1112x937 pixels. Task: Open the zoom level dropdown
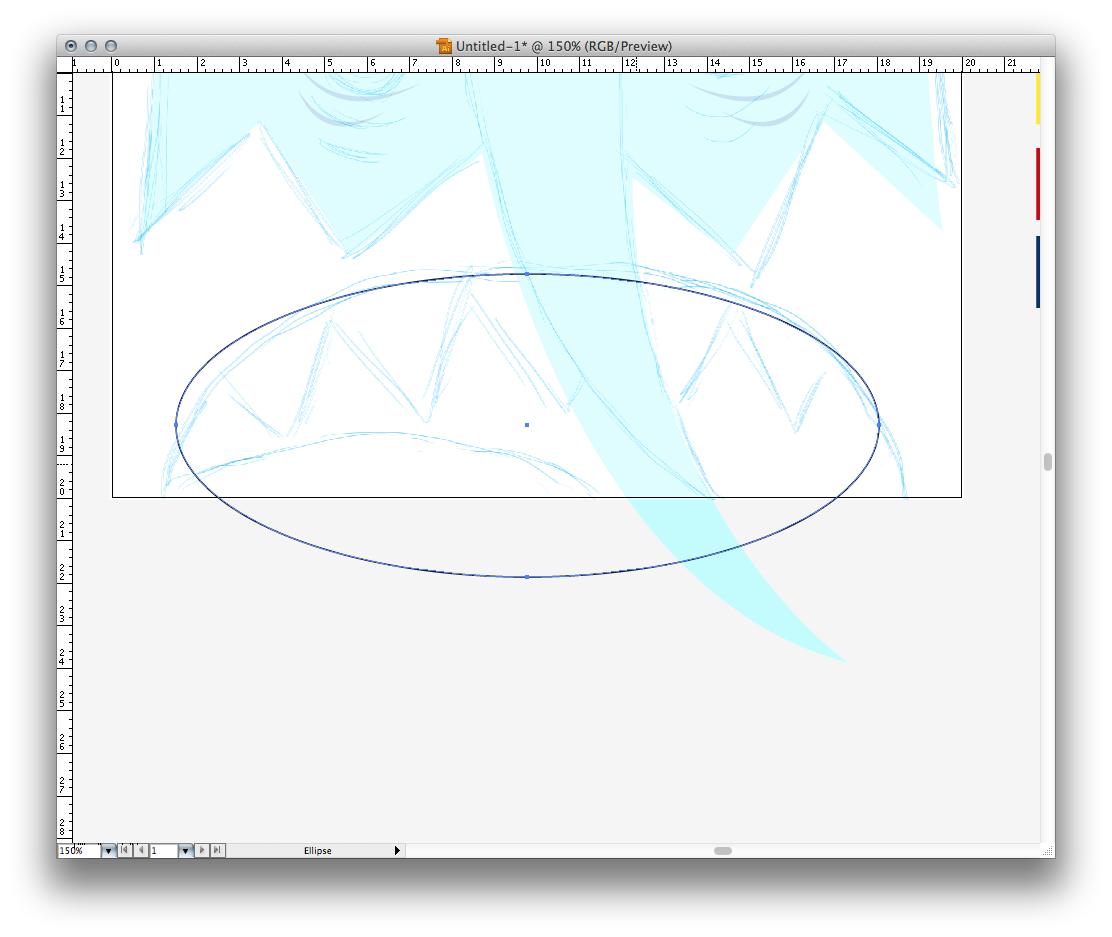coord(108,851)
